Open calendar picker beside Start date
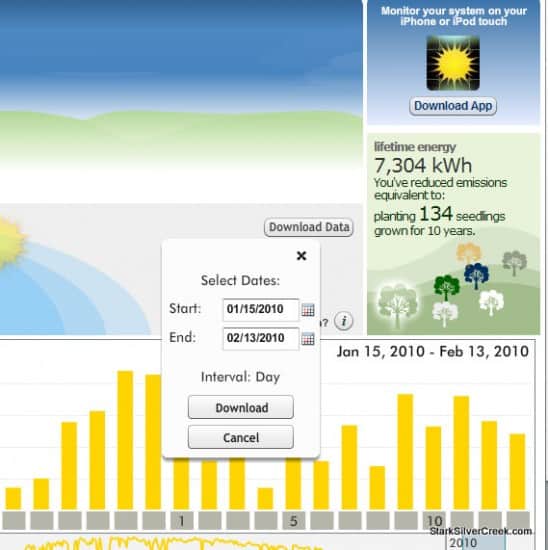The width and height of the screenshot is (548, 550). pyautogui.click(x=308, y=309)
